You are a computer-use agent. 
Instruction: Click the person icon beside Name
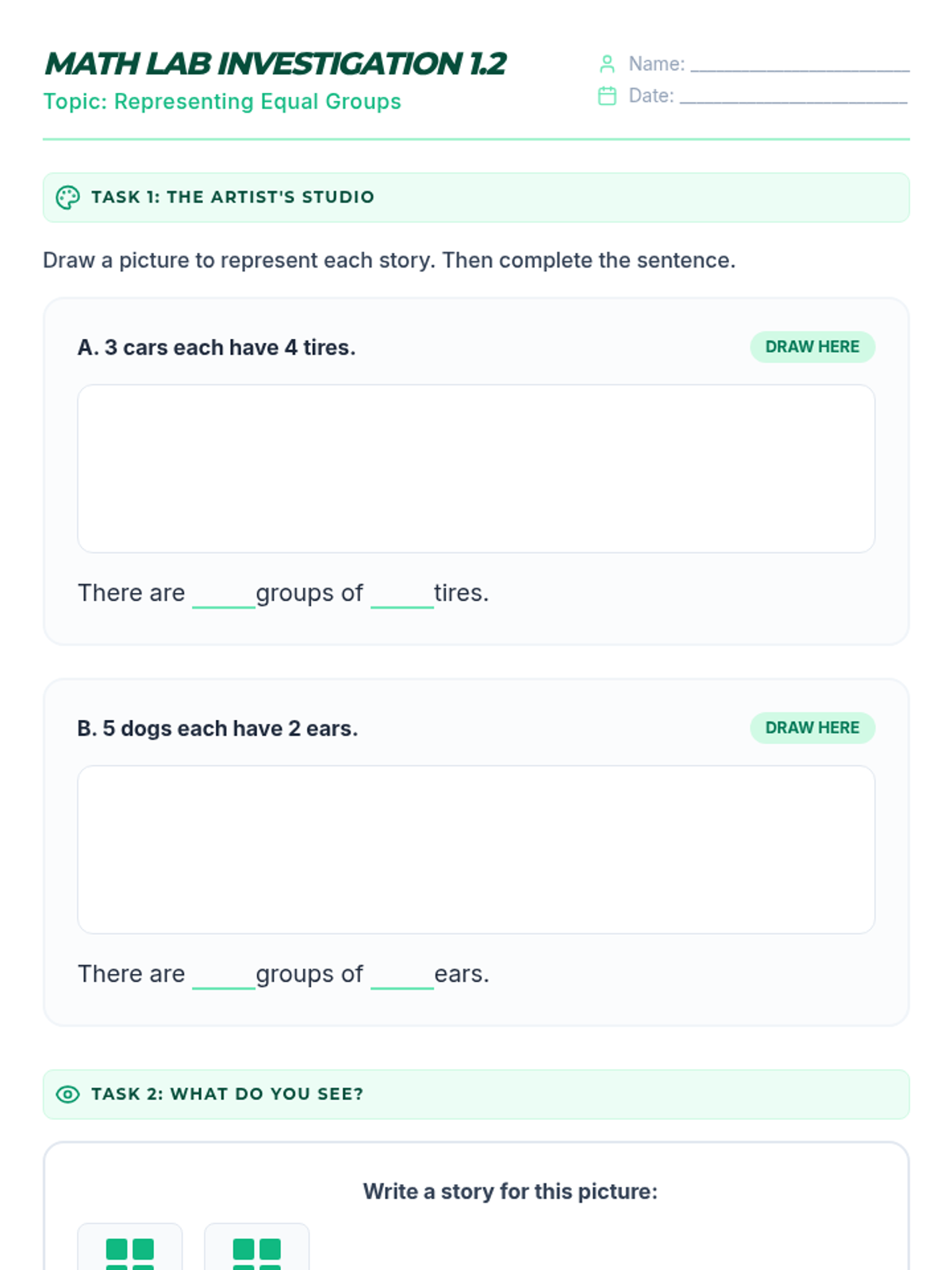pos(607,63)
